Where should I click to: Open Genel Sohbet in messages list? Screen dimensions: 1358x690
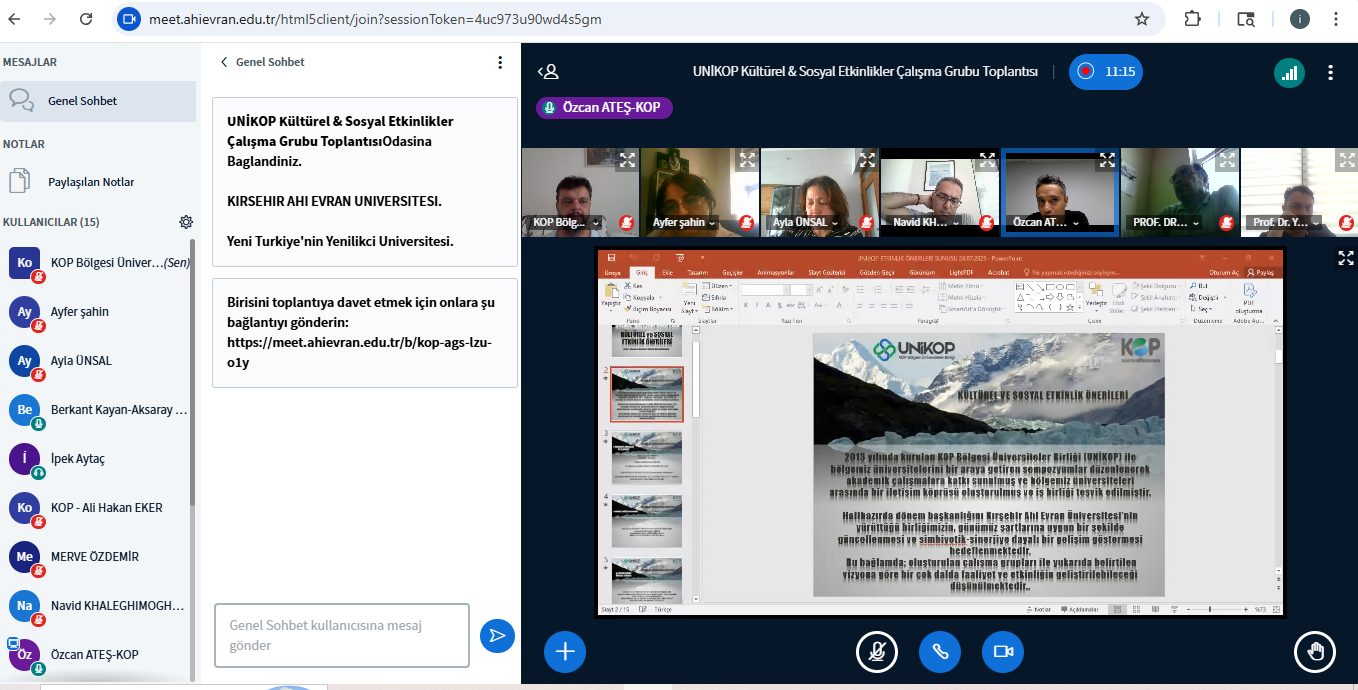click(82, 101)
